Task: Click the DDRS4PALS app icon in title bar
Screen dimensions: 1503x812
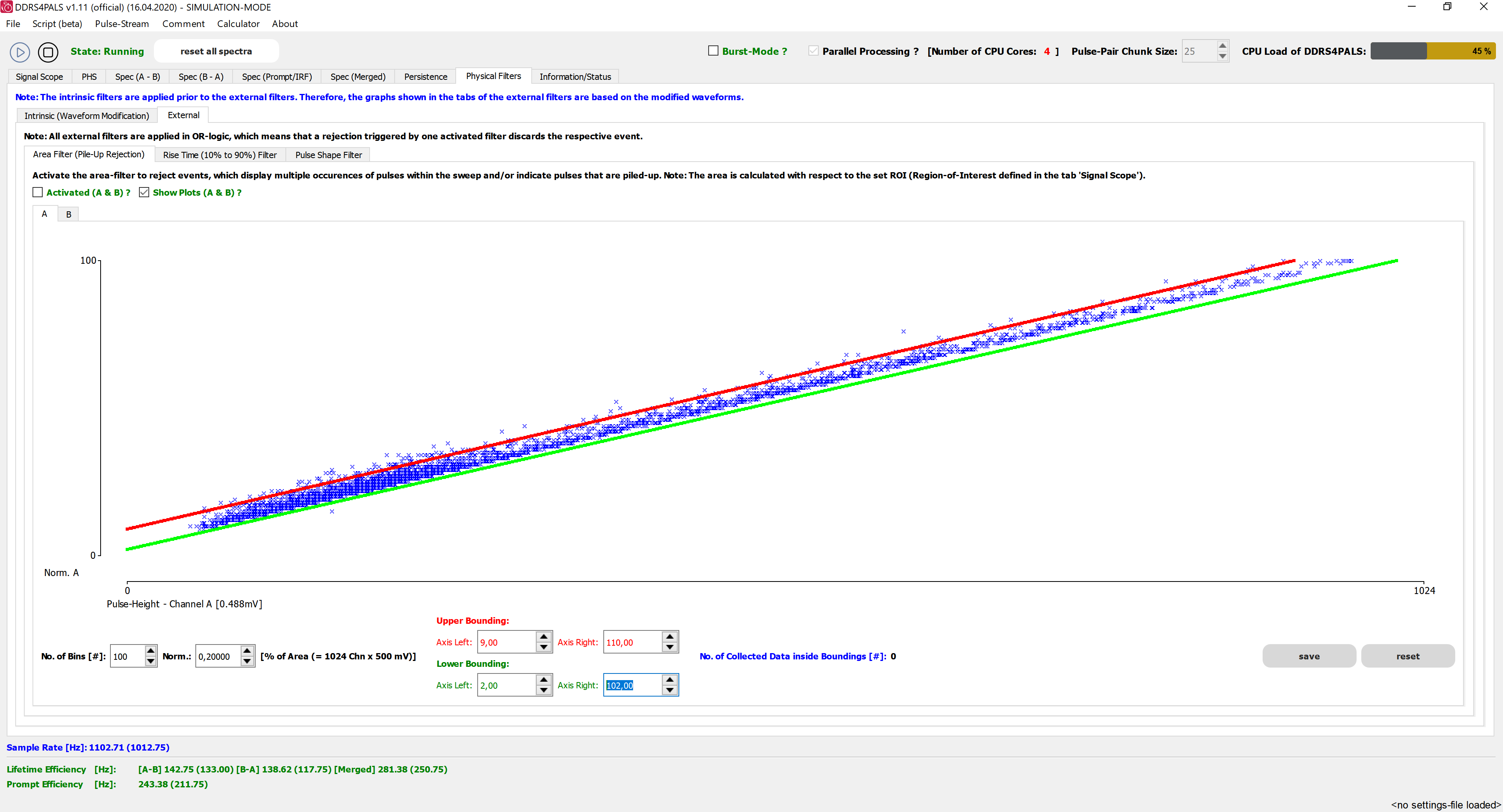Action: (6, 7)
